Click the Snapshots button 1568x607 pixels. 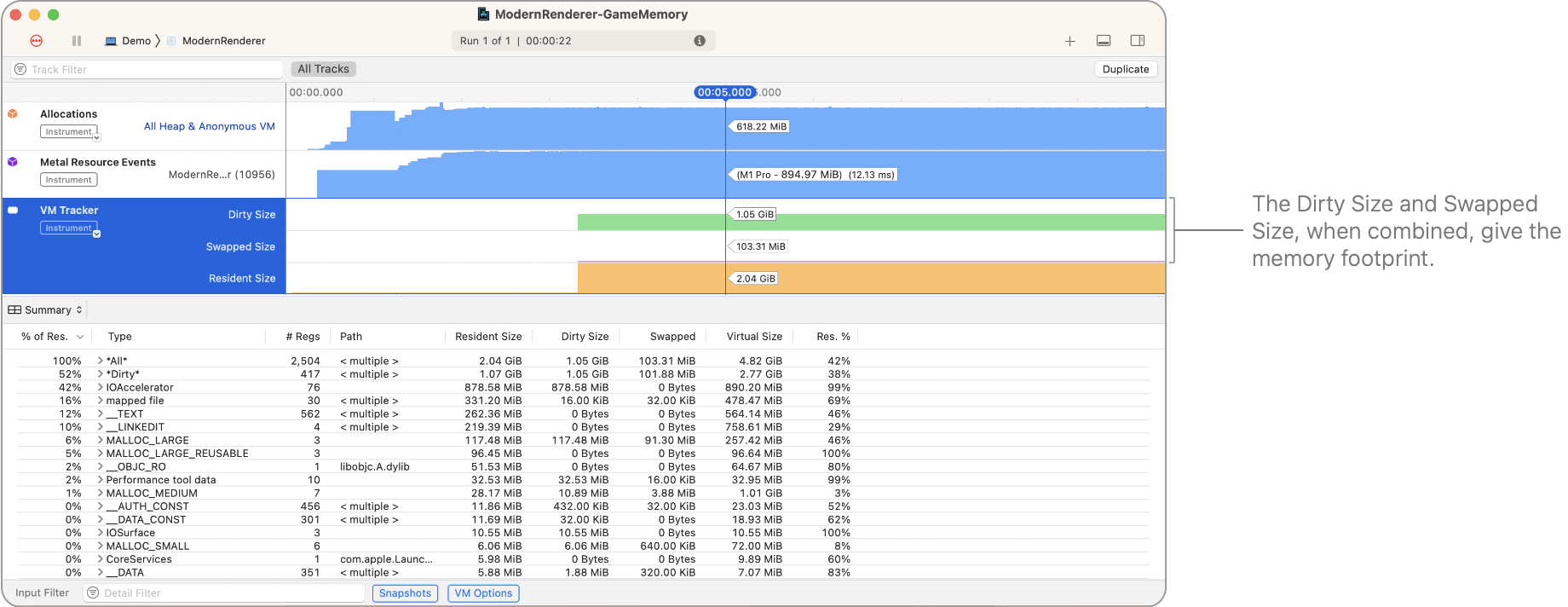[405, 593]
